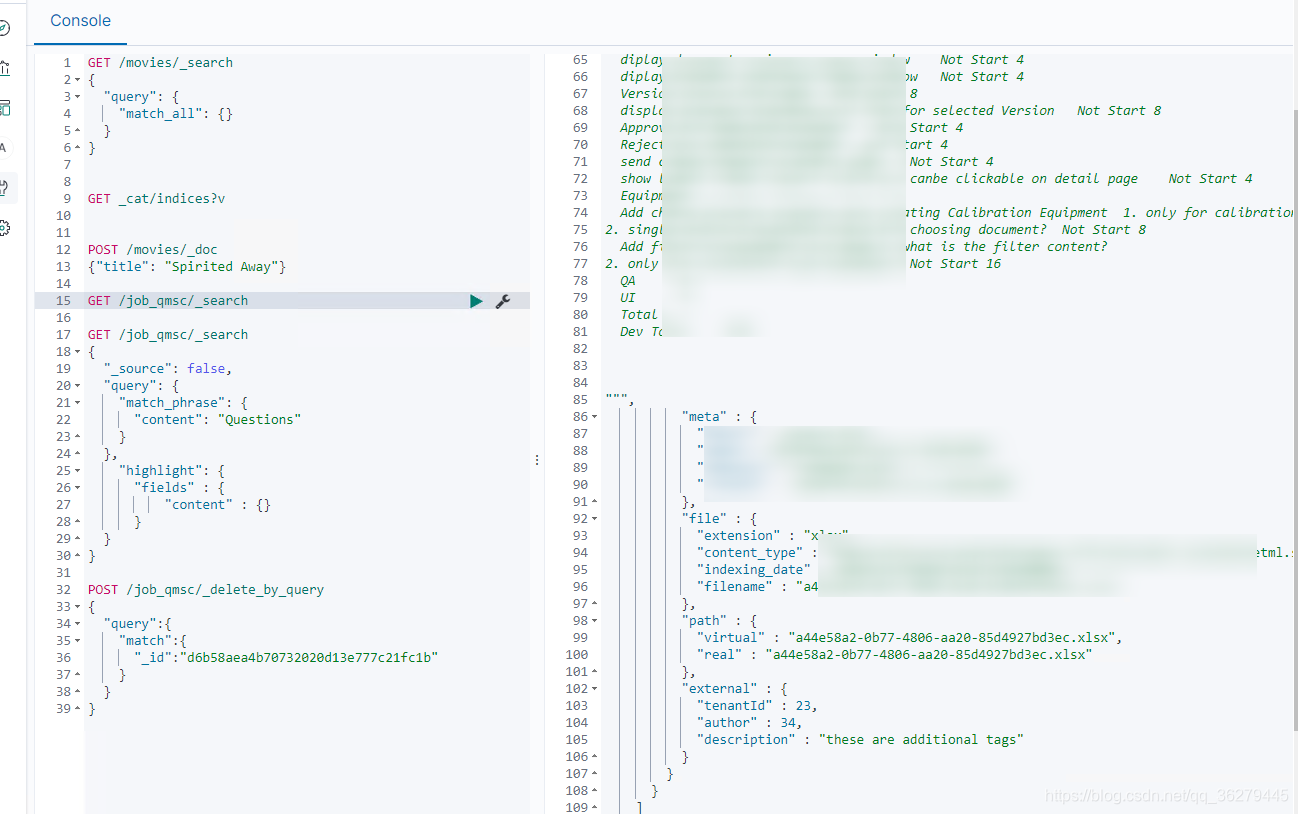Click the circular A avatar icon in sidebar
1298x814 pixels.
[6, 147]
